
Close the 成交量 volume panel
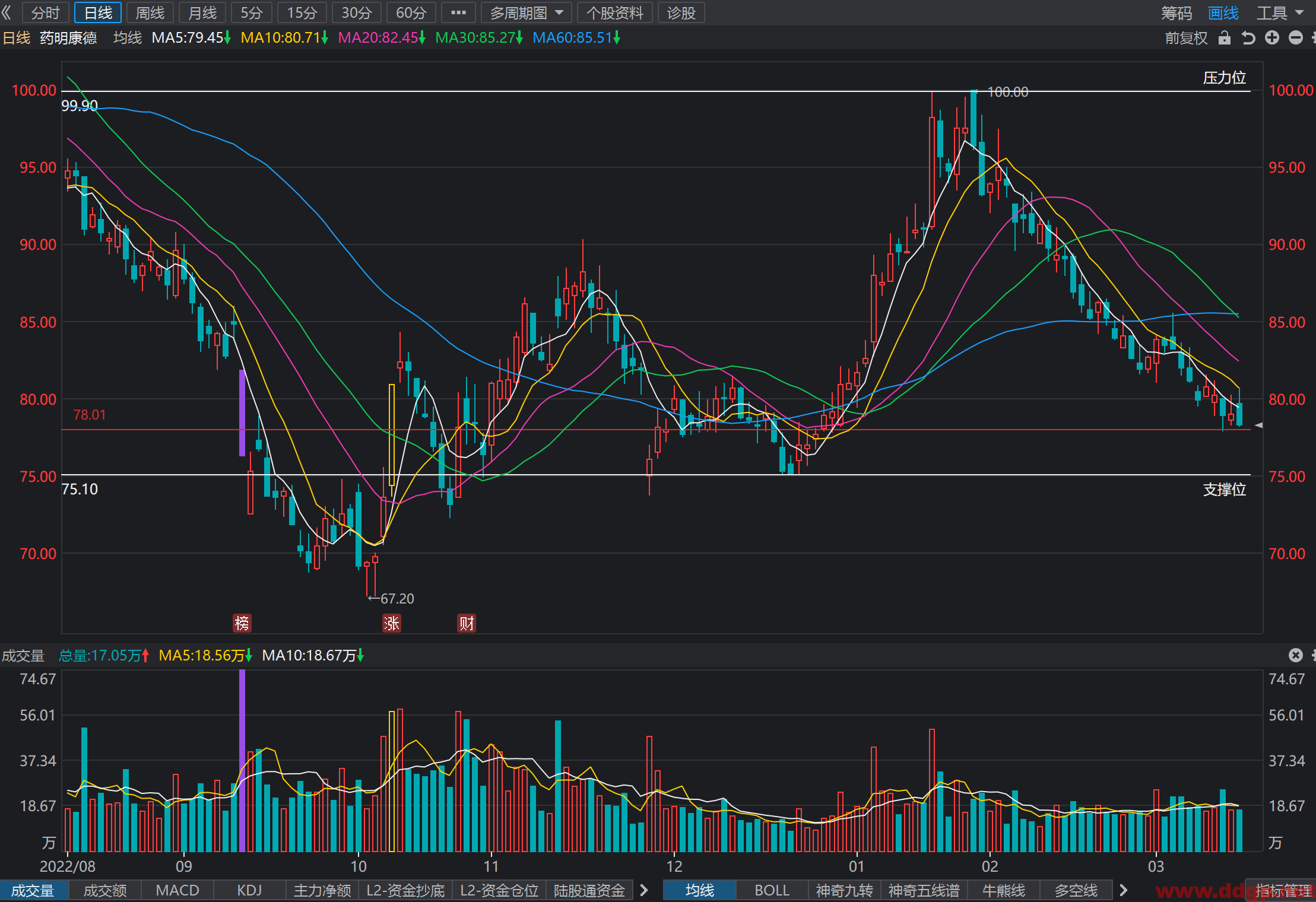tap(1295, 655)
